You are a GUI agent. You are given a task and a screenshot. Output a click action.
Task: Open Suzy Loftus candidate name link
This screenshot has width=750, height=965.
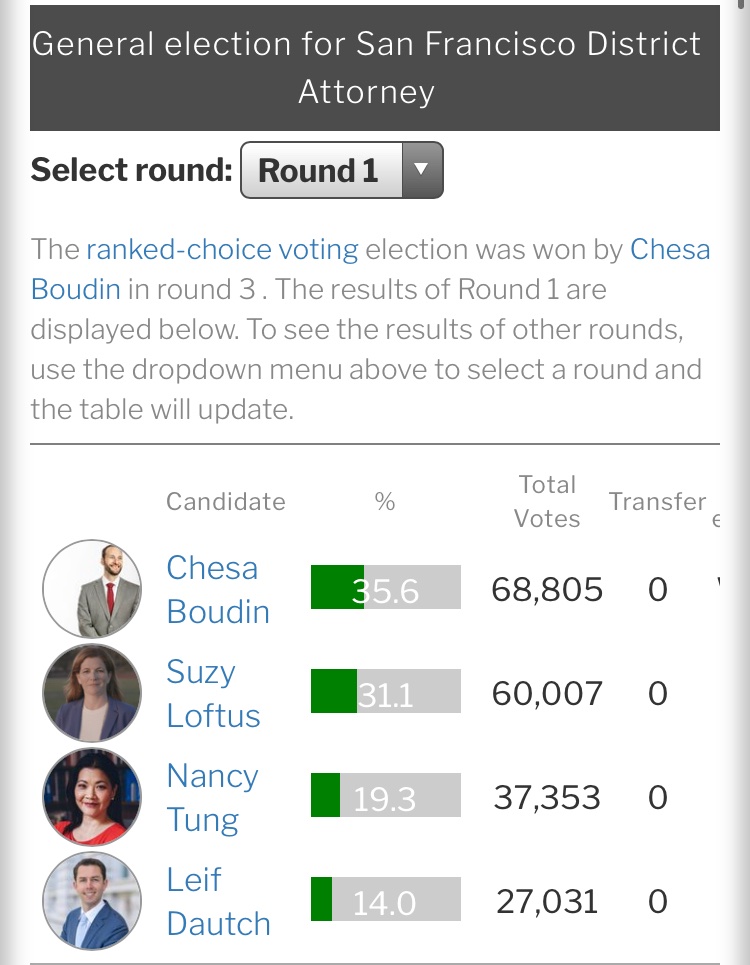tap(212, 693)
